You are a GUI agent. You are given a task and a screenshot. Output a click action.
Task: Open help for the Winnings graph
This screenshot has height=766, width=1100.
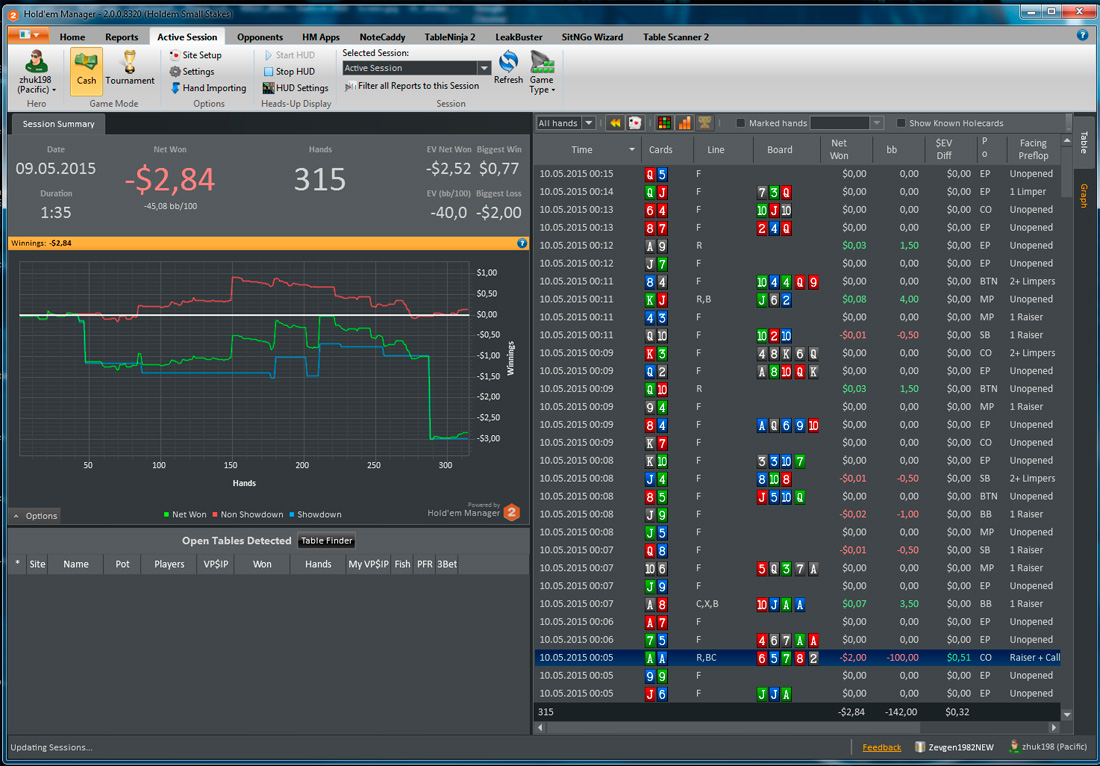click(521, 243)
